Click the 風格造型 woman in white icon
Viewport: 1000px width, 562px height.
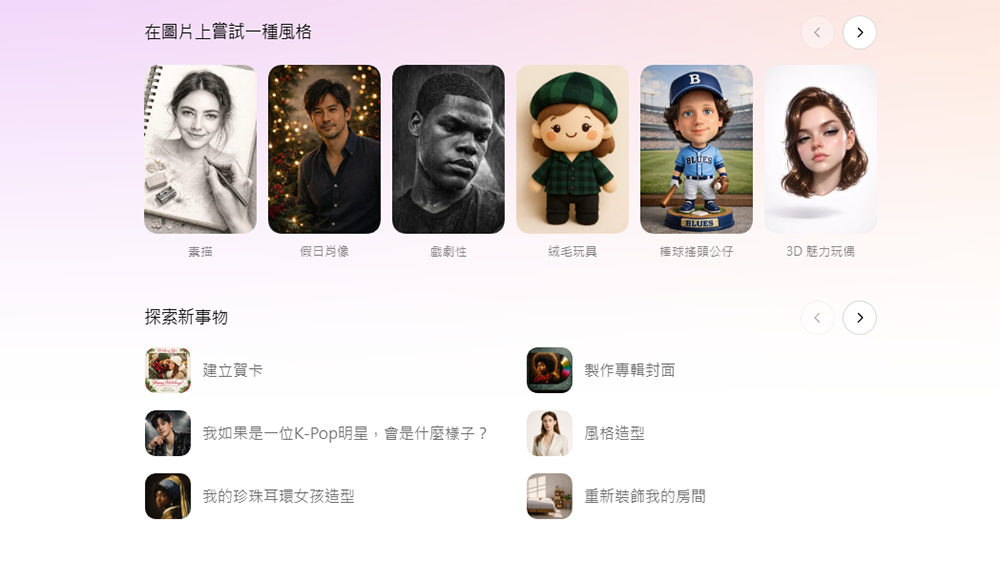549,433
